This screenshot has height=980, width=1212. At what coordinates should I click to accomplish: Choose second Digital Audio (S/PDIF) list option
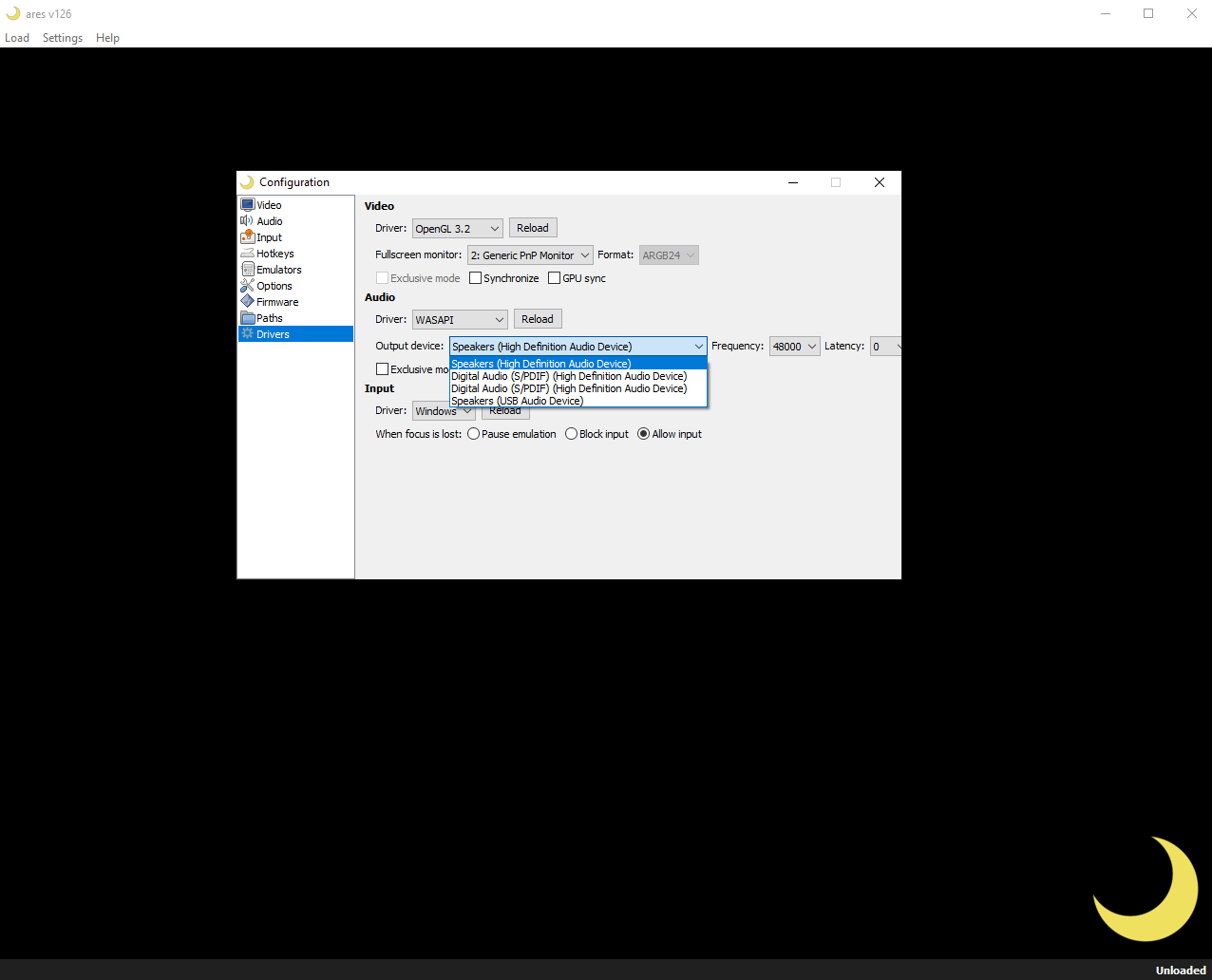[578, 388]
